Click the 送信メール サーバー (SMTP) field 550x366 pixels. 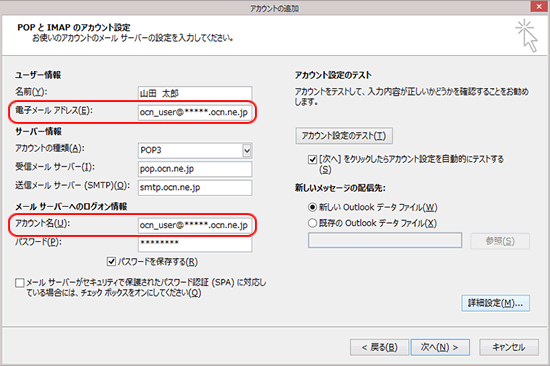(195, 187)
